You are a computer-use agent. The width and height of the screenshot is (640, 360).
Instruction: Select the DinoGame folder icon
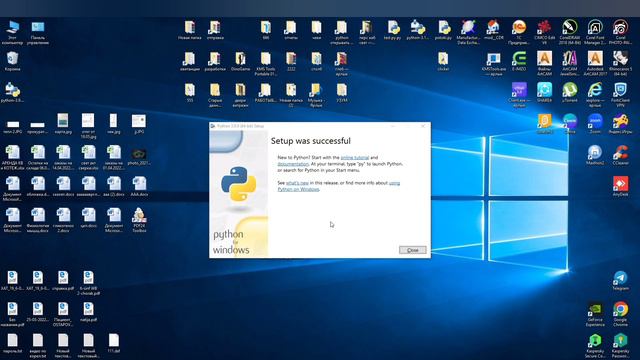click(240, 61)
